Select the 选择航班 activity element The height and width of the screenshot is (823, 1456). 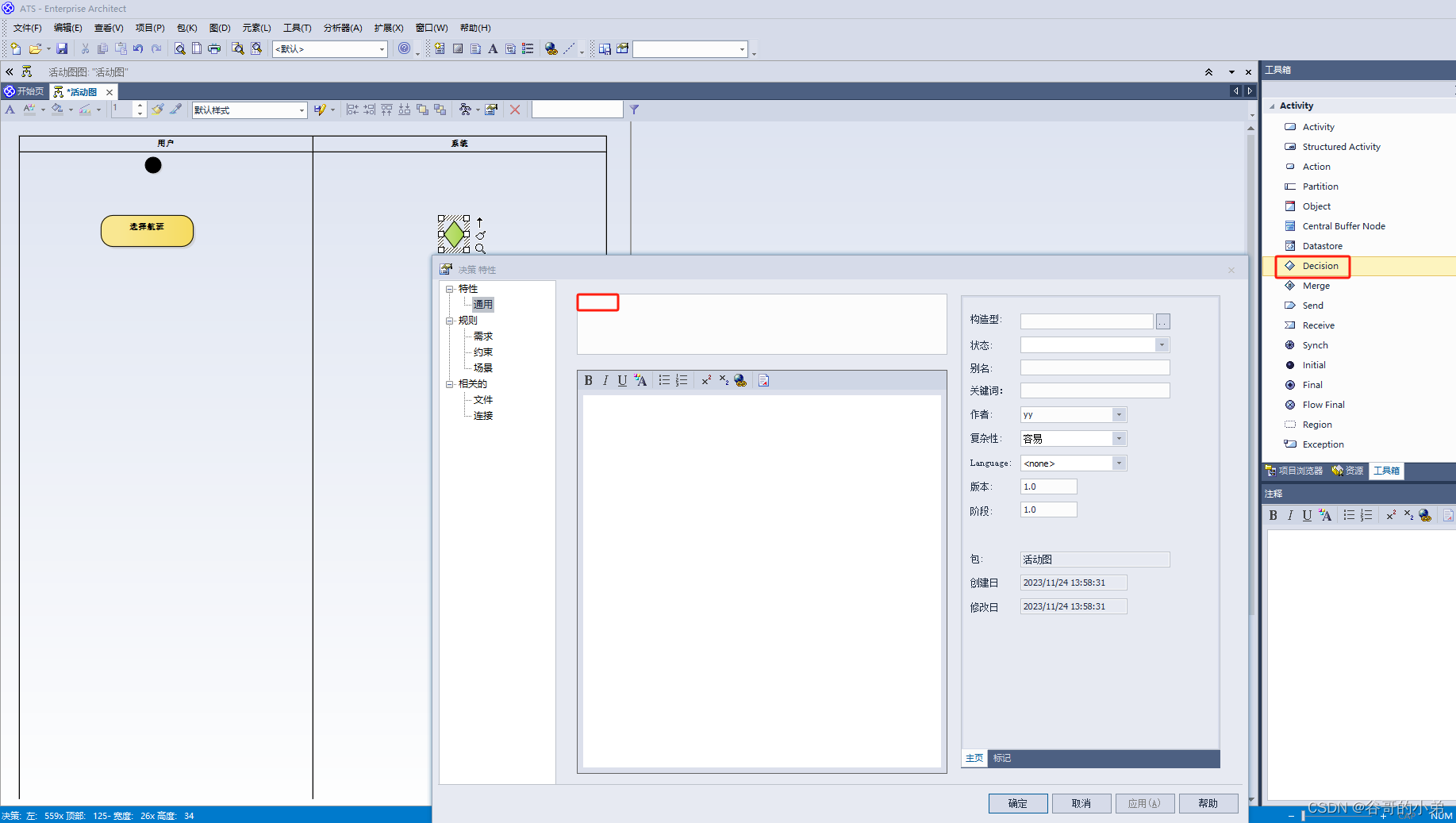[x=148, y=231]
